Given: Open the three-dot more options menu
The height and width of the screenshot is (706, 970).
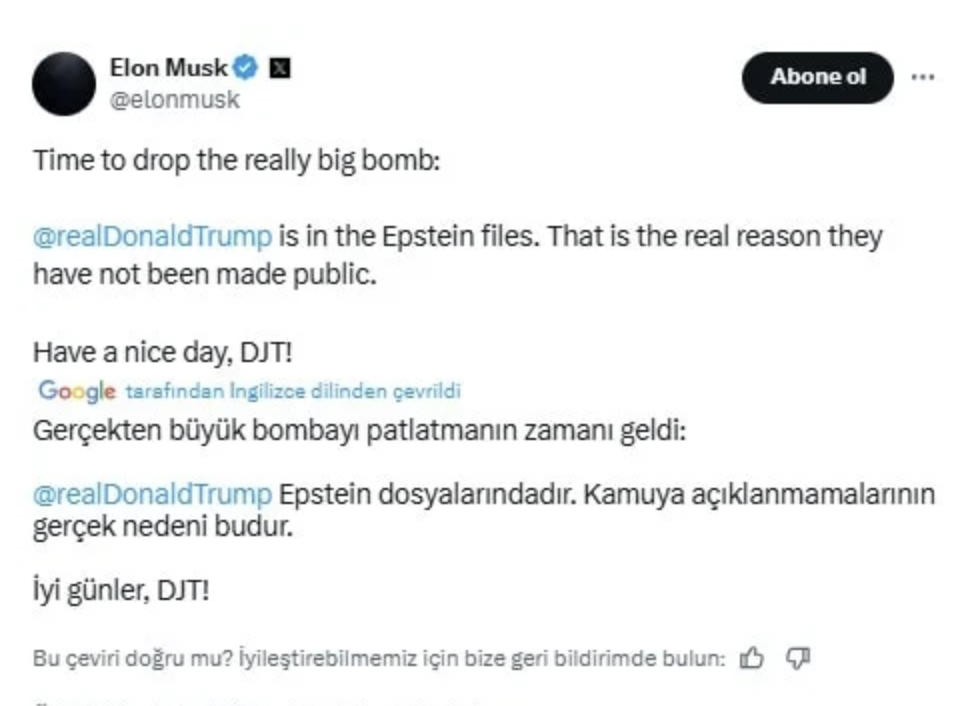Looking at the screenshot, I should point(922,75).
